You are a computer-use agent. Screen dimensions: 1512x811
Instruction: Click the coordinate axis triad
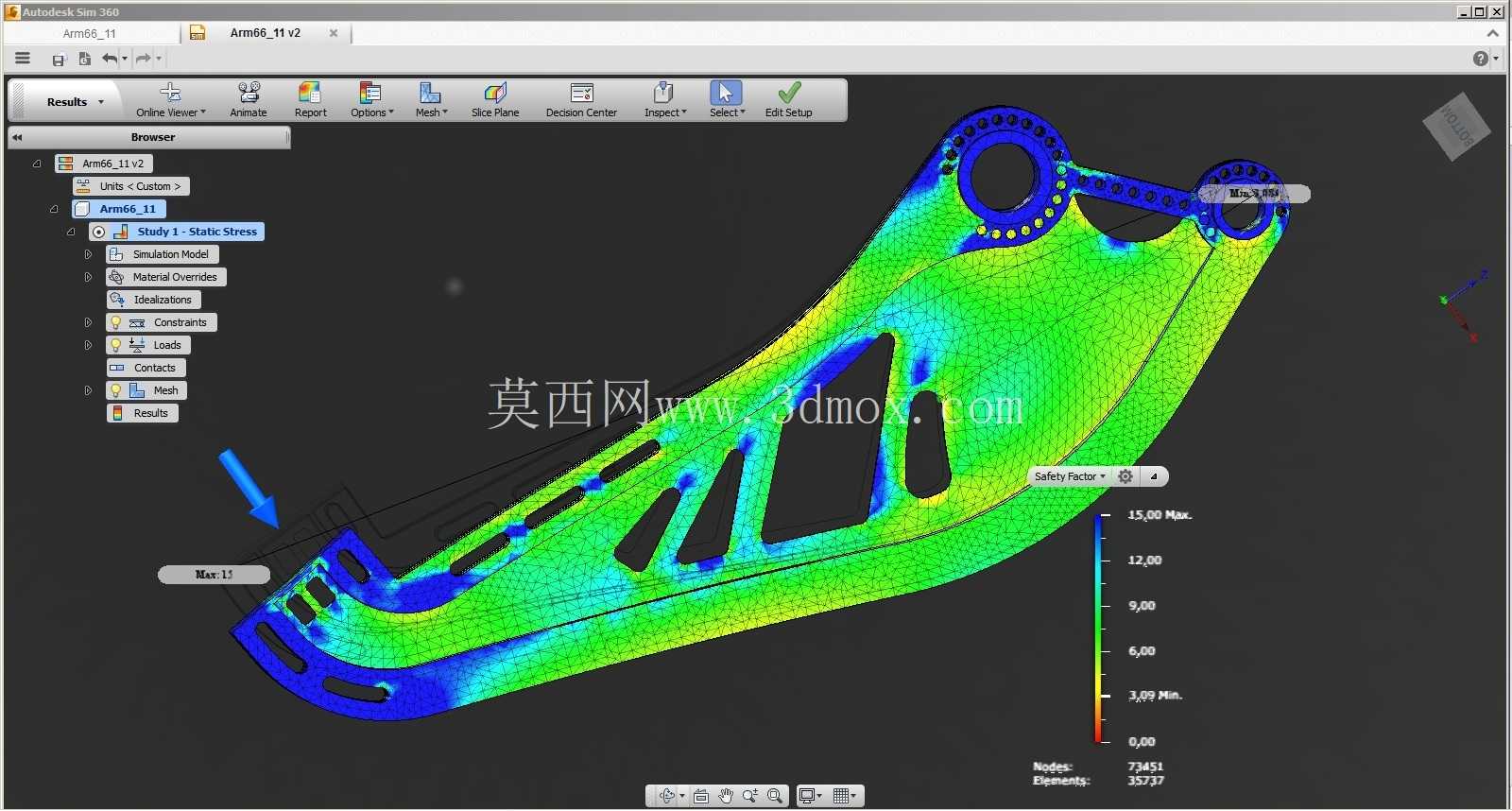tap(1465, 305)
